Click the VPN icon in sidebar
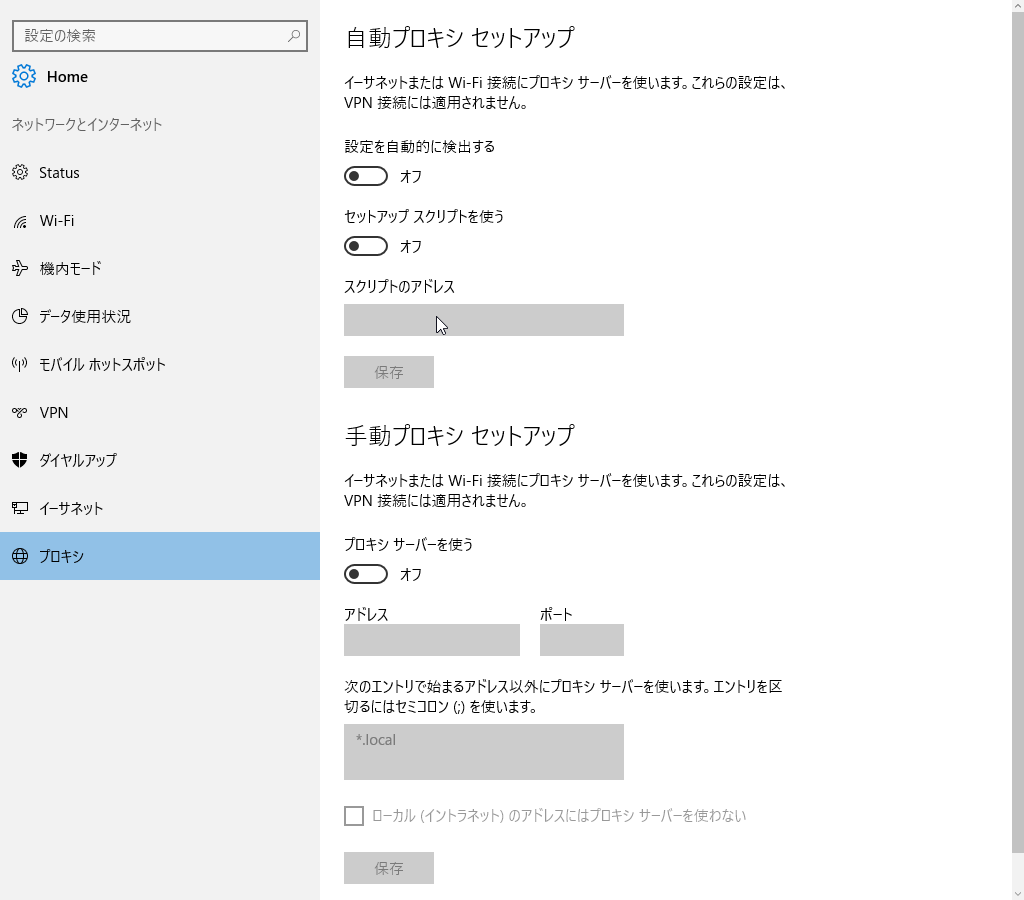Image resolution: width=1024 pixels, height=900 pixels. [x=20, y=412]
